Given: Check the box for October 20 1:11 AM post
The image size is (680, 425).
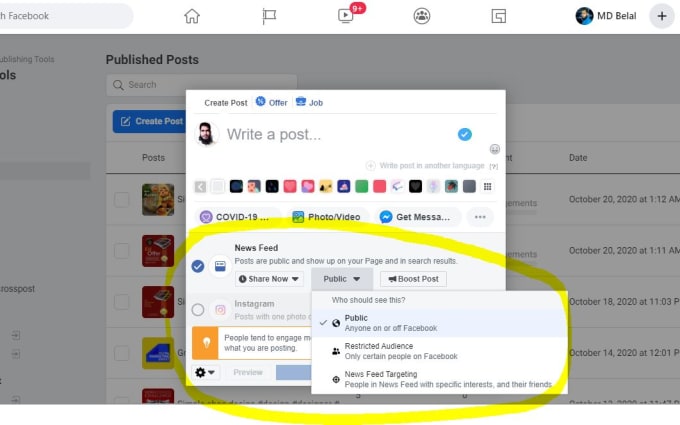Looking at the screenshot, I should click(121, 251).
